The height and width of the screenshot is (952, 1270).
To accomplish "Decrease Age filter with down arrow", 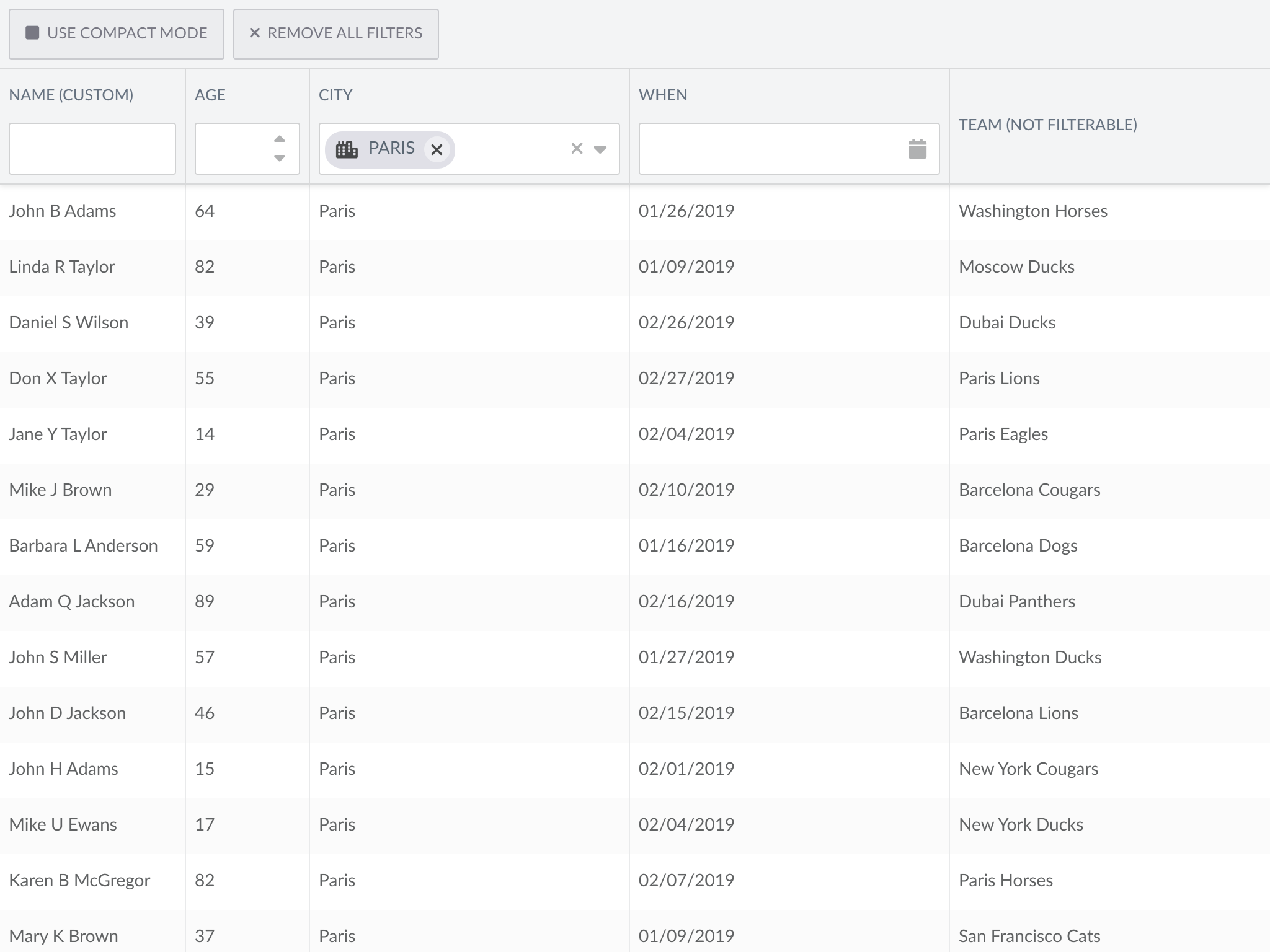I will tap(280, 158).
